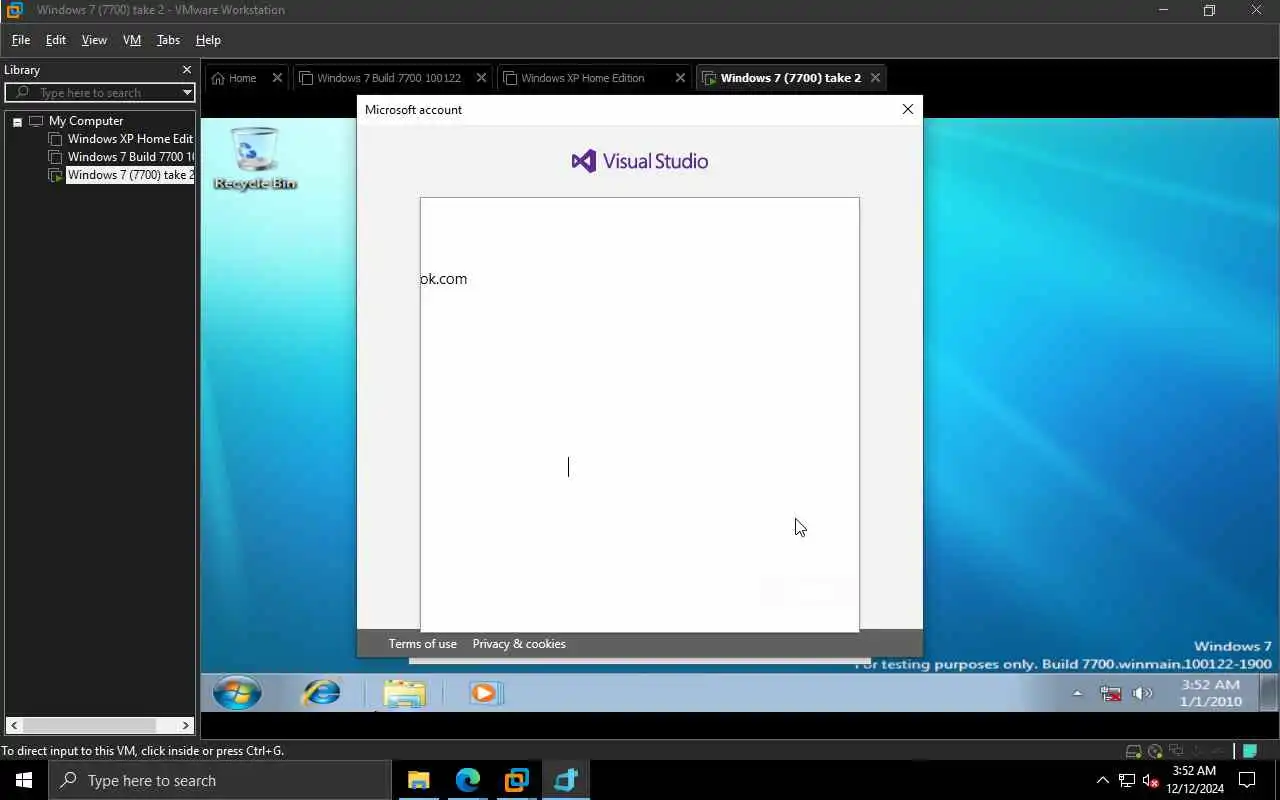Click the VMware network adapter status icon
Image resolution: width=1280 pixels, height=800 pixels.
click(x=1177, y=751)
